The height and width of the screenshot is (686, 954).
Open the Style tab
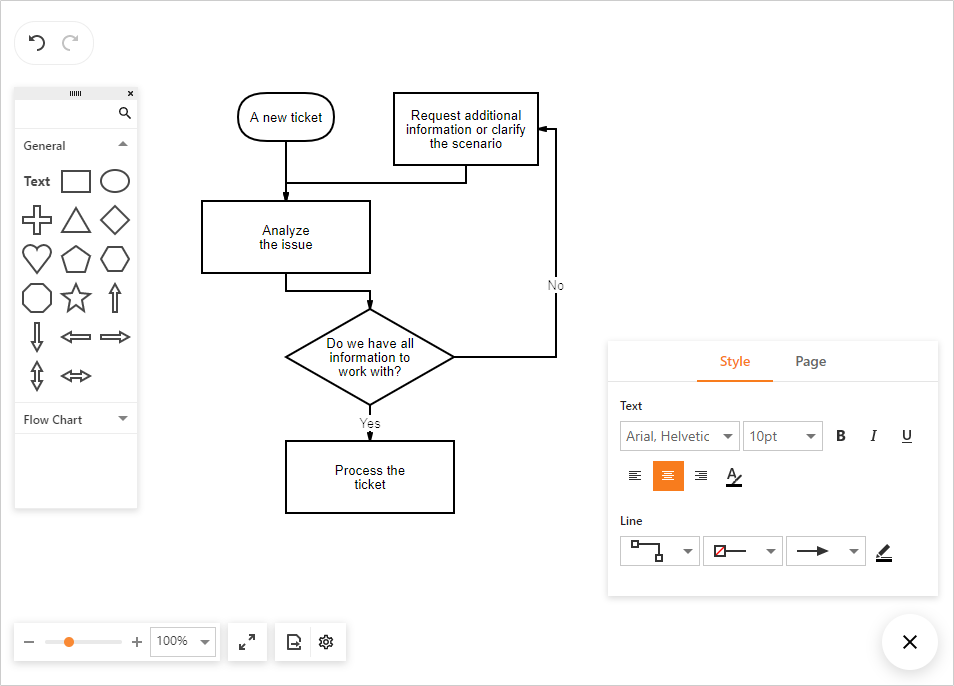point(735,361)
